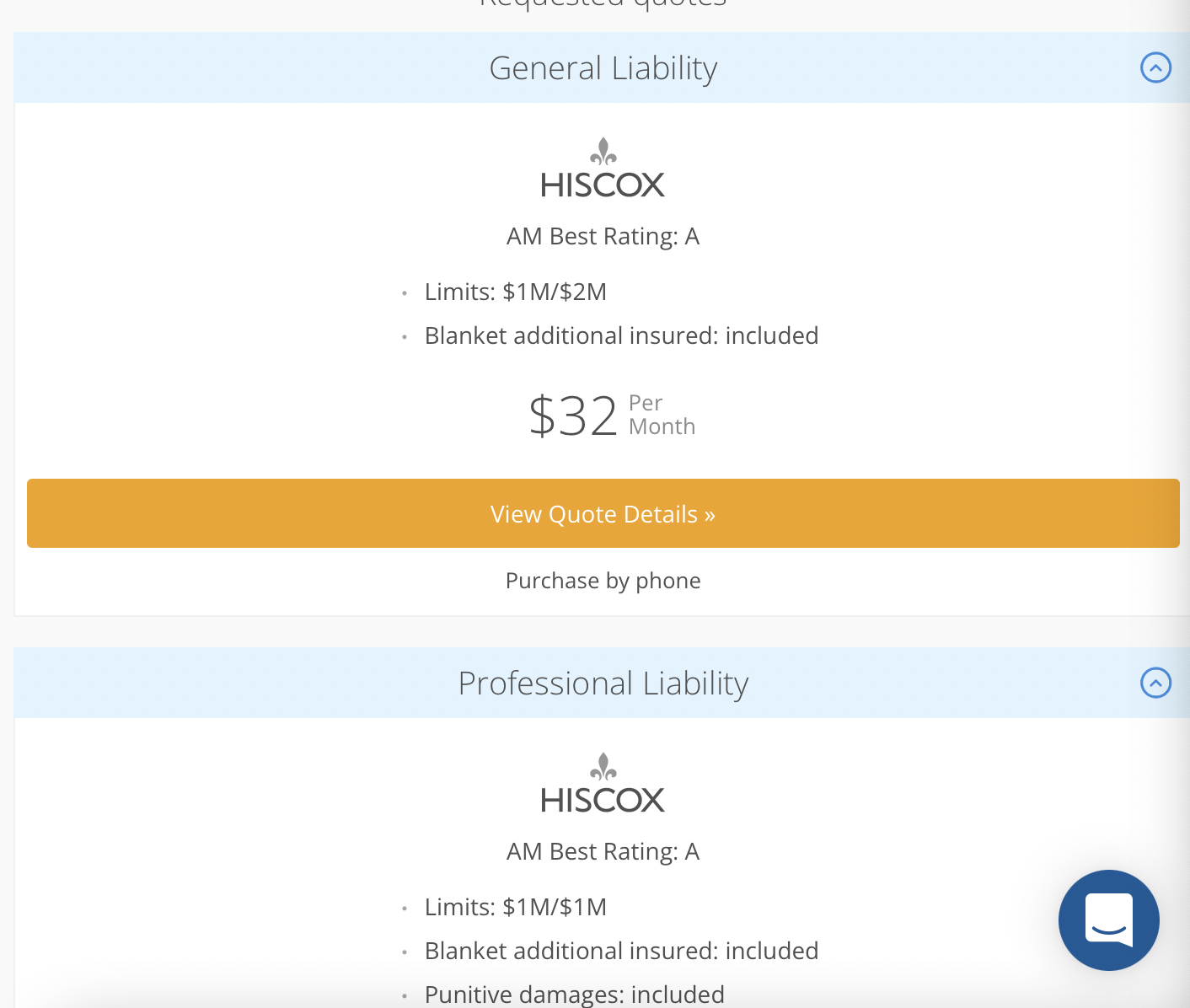Click AM Best Rating under General Liability
Viewport: 1190px width, 1008px height.
603,236
